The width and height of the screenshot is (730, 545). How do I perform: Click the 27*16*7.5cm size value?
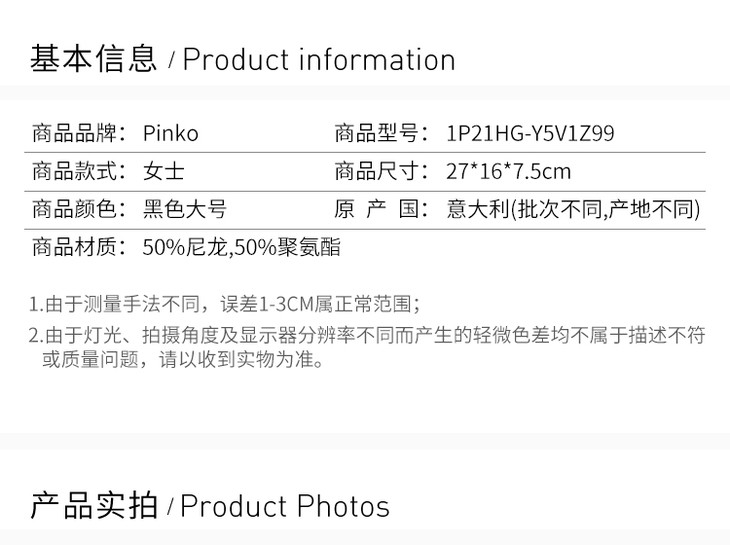pyautogui.click(x=508, y=171)
